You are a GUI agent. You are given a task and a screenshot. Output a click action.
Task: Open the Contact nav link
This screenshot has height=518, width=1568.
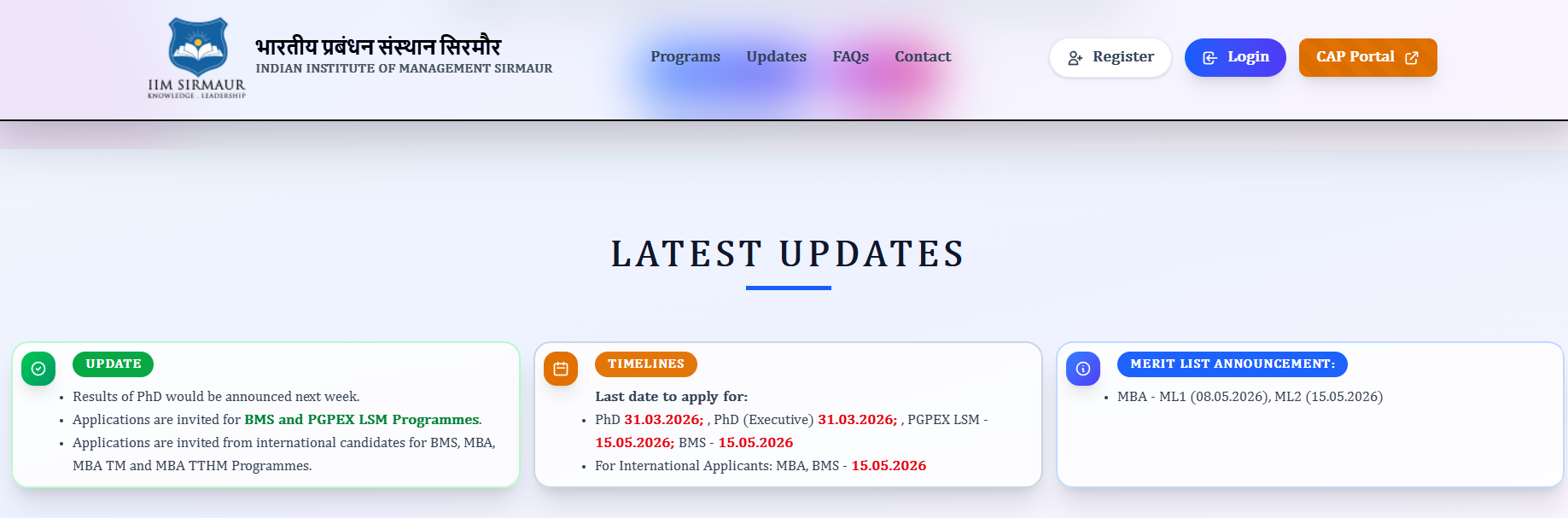tap(923, 56)
